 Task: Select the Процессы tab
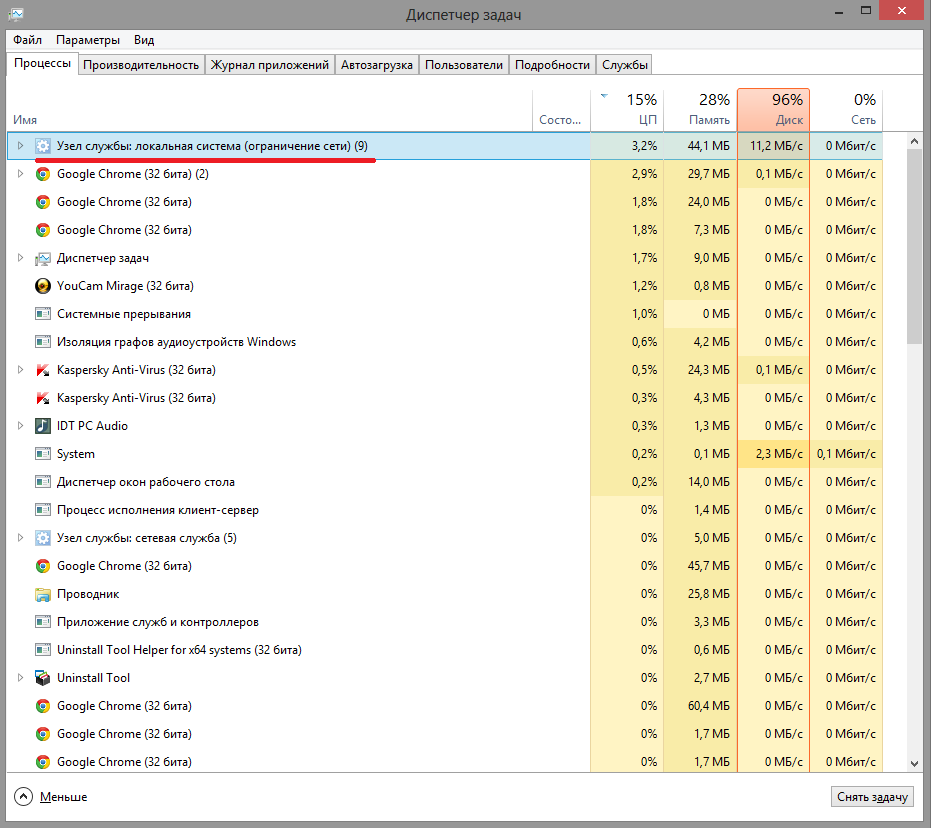point(42,64)
